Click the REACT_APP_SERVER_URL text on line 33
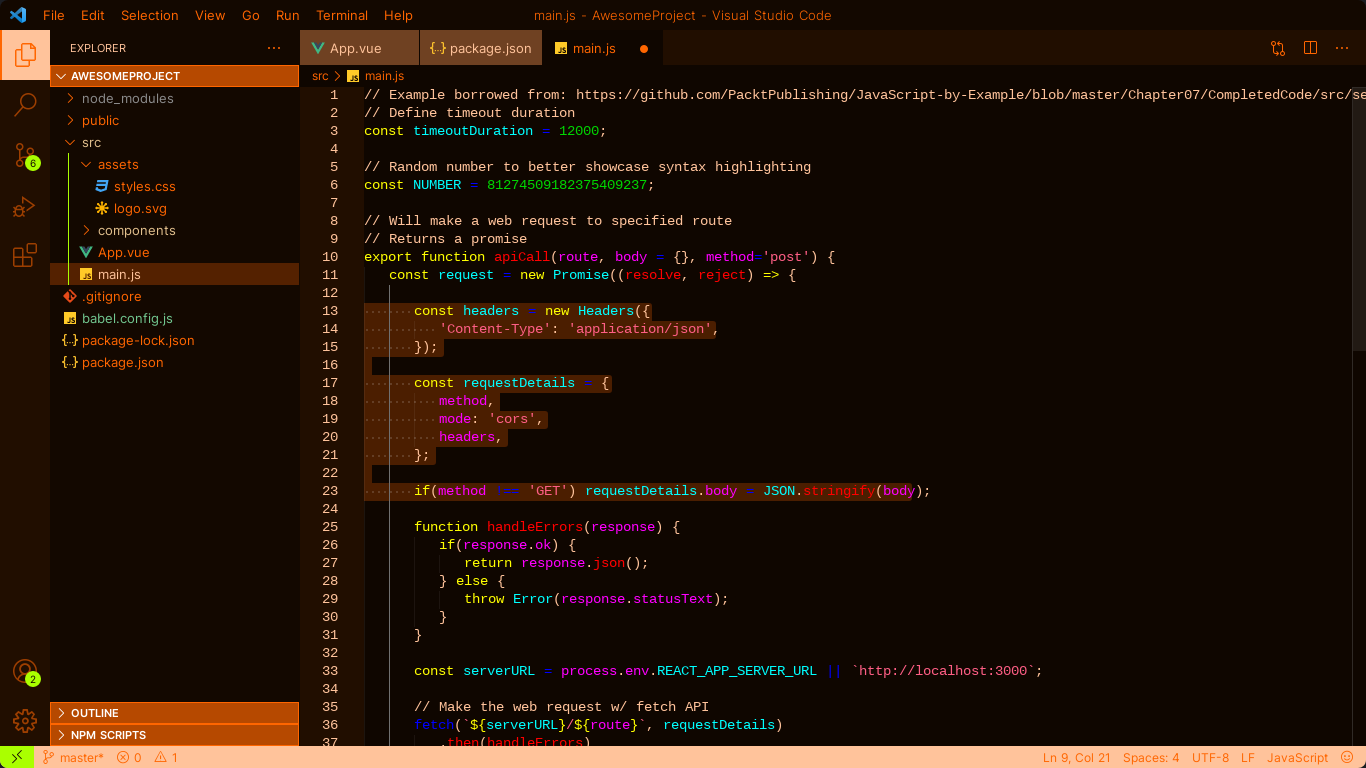1366x768 pixels. [x=737, y=671]
